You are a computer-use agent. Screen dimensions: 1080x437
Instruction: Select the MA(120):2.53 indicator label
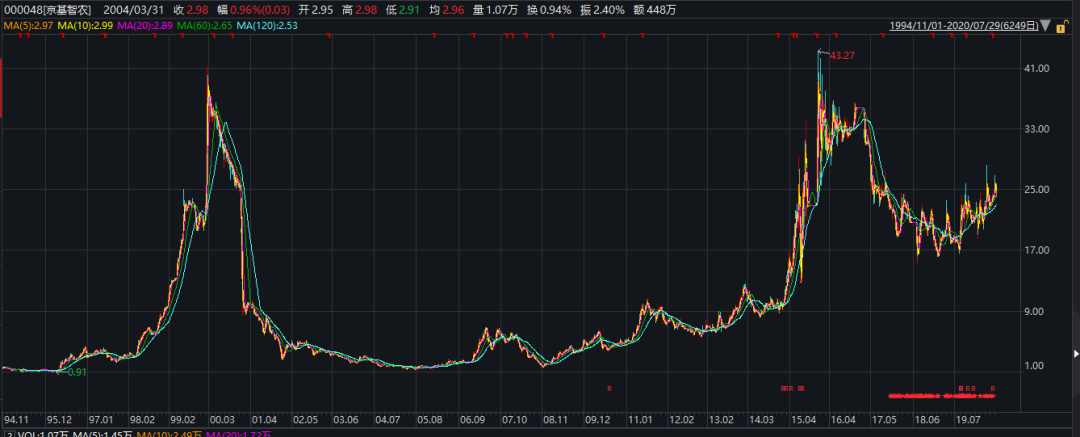pyautogui.click(x=267, y=26)
